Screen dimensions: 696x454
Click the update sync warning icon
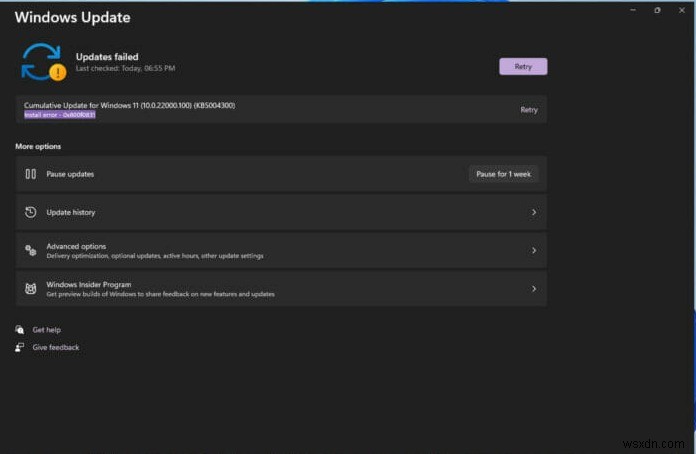(x=44, y=62)
